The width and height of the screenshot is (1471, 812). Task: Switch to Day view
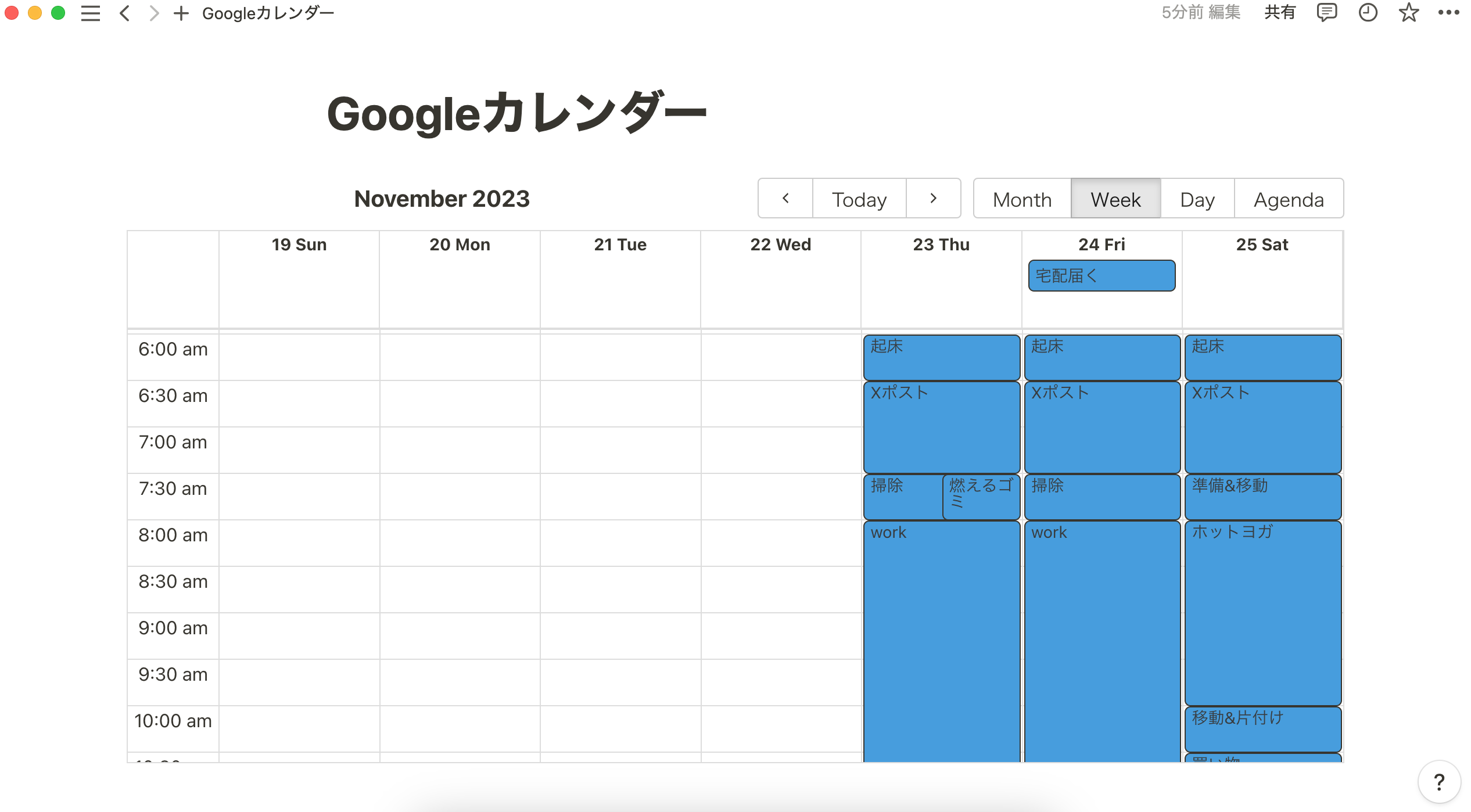point(1197,199)
